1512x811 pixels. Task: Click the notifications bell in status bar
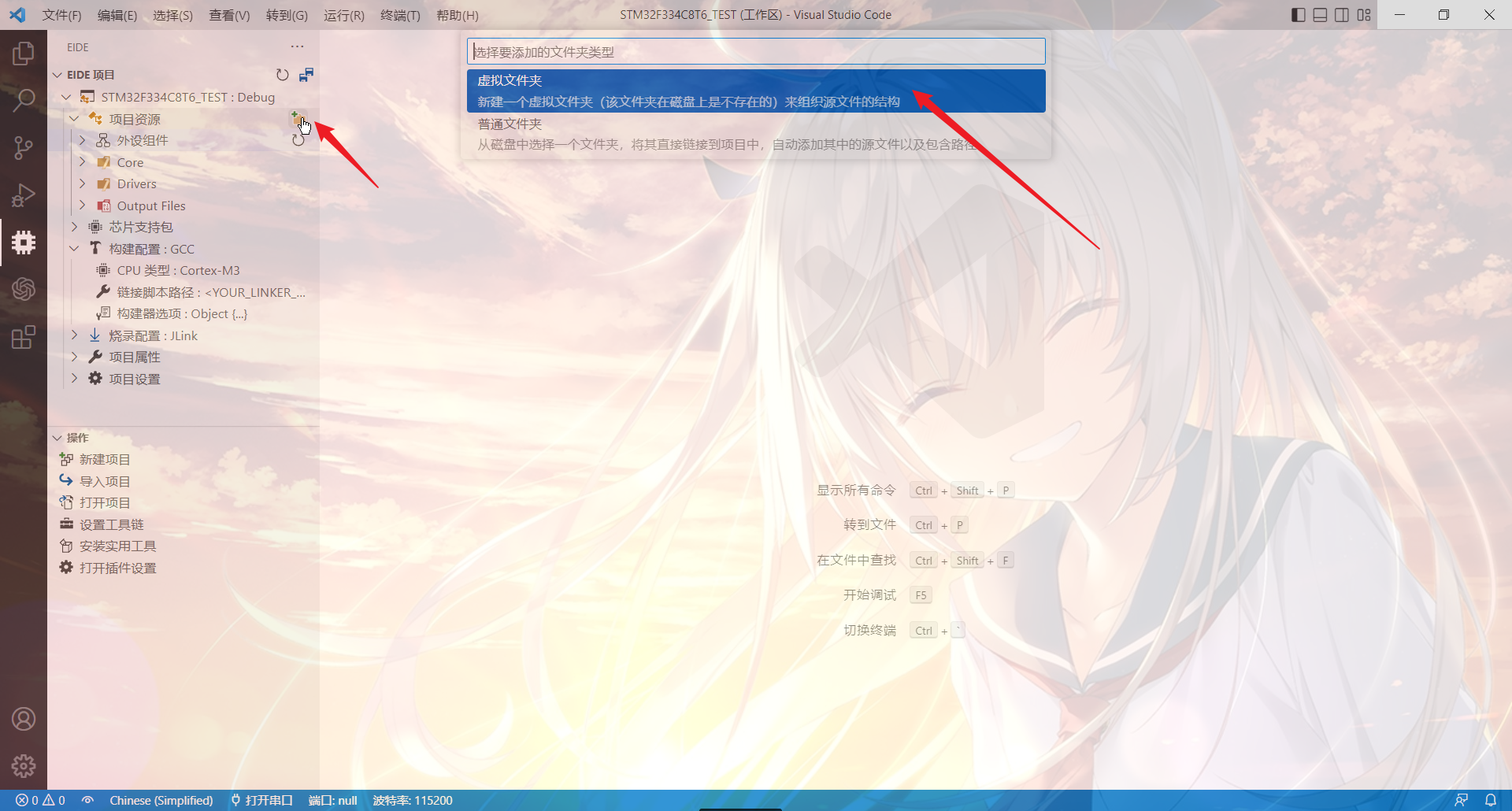pos(1491,800)
